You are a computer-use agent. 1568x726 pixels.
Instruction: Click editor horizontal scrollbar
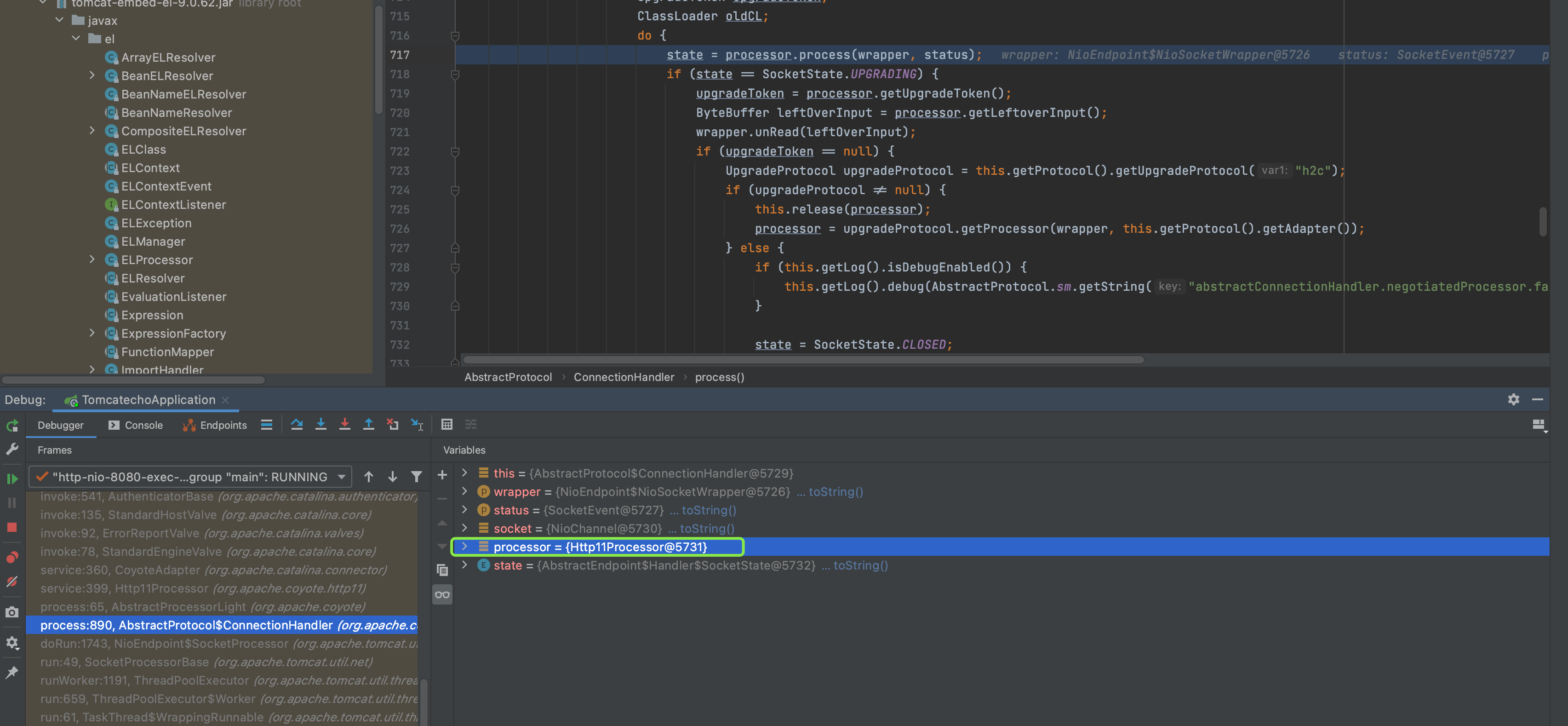coord(803,360)
